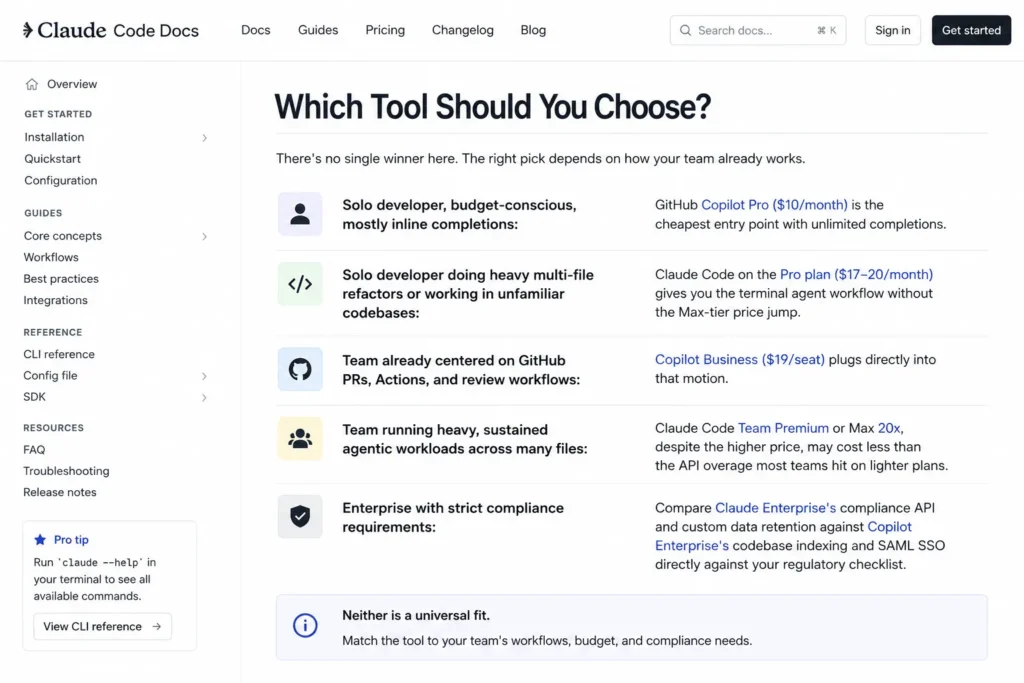Image resolution: width=1024 pixels, height=683 pixels.
Task: Click the info circle icon
Action: pos(305,626)
